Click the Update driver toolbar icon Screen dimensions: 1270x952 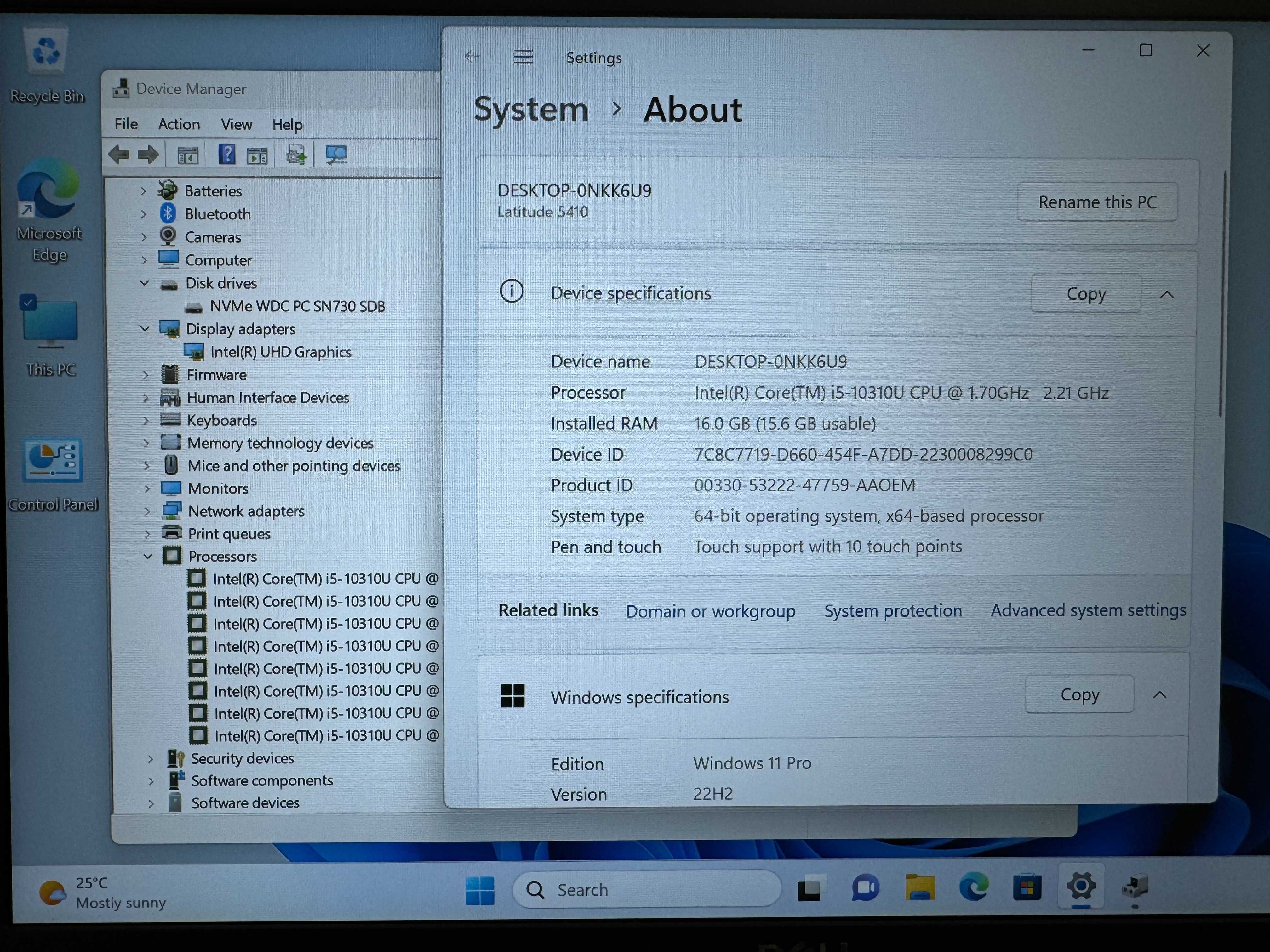[x=296, y=155]
